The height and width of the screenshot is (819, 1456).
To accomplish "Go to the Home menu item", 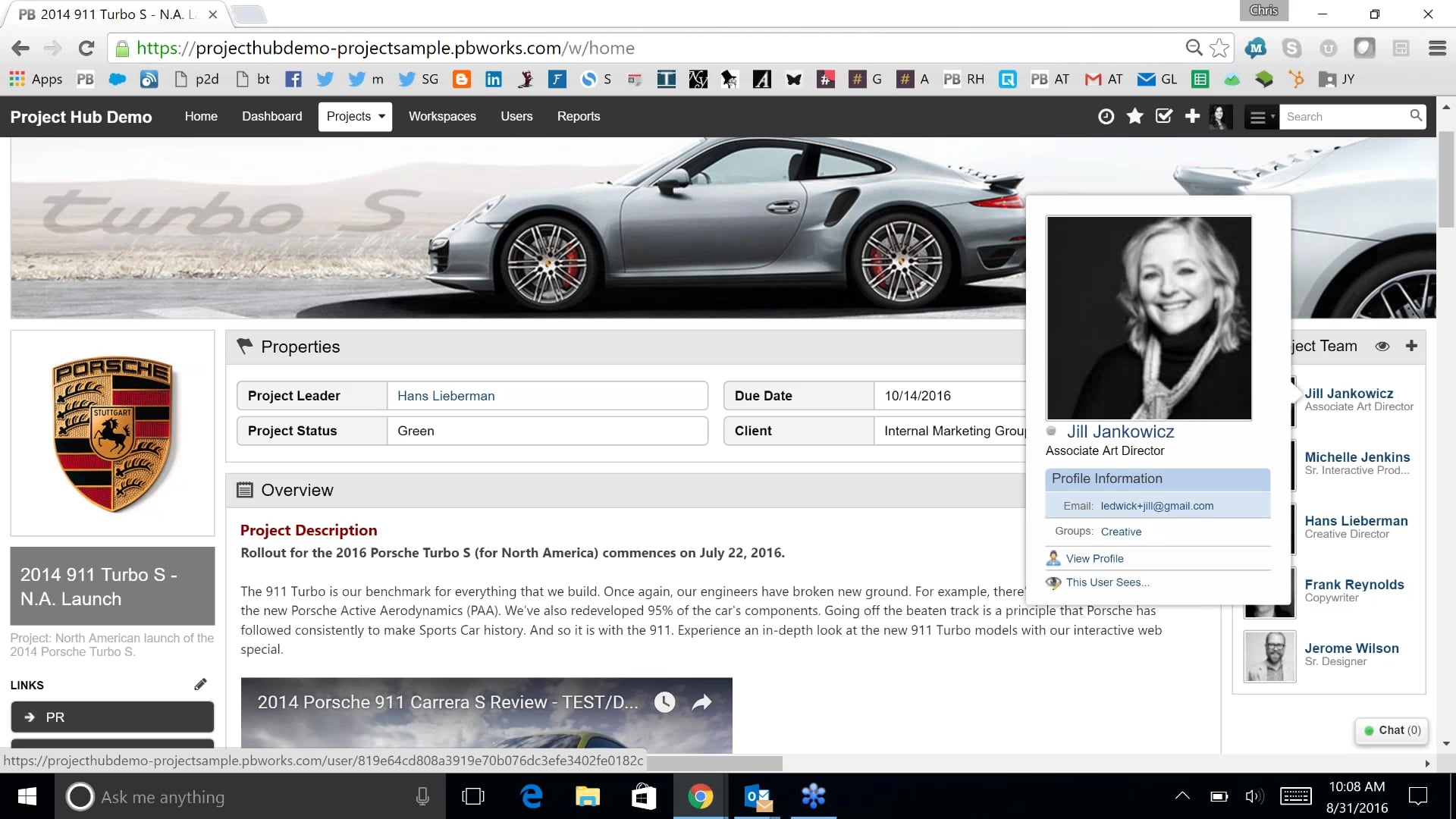I will (x=201, y=116).
